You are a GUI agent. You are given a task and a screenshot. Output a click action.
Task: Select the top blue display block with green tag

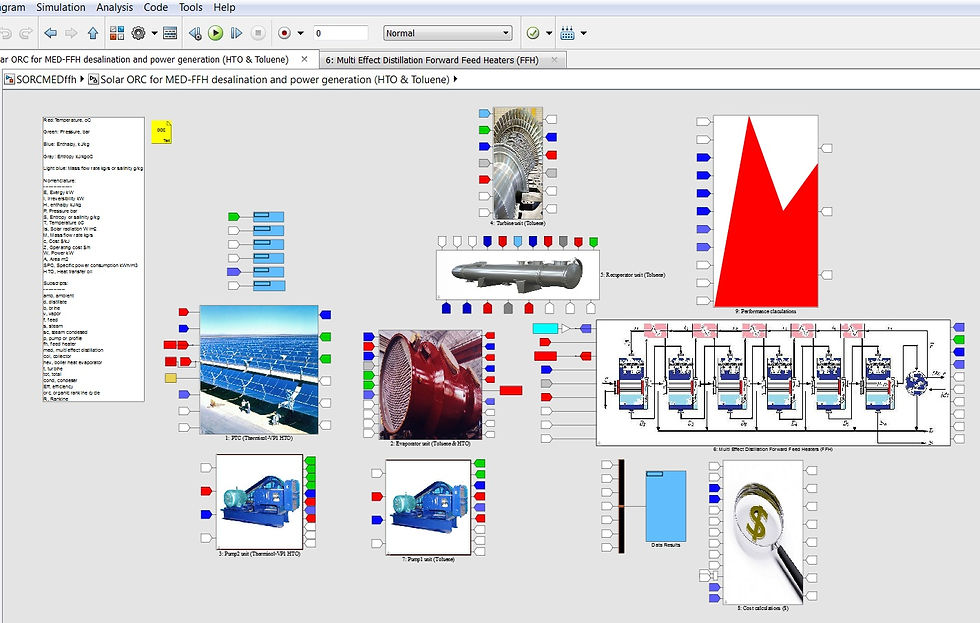269,217
